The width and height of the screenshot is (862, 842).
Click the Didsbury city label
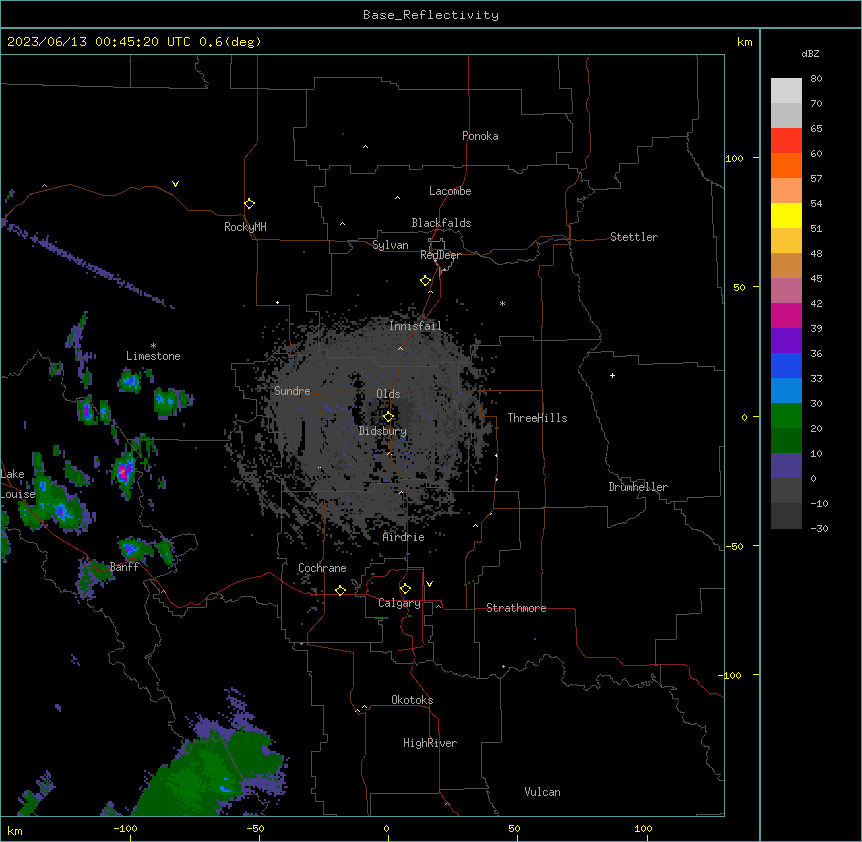pyautogui.click(x=382, y=431)
